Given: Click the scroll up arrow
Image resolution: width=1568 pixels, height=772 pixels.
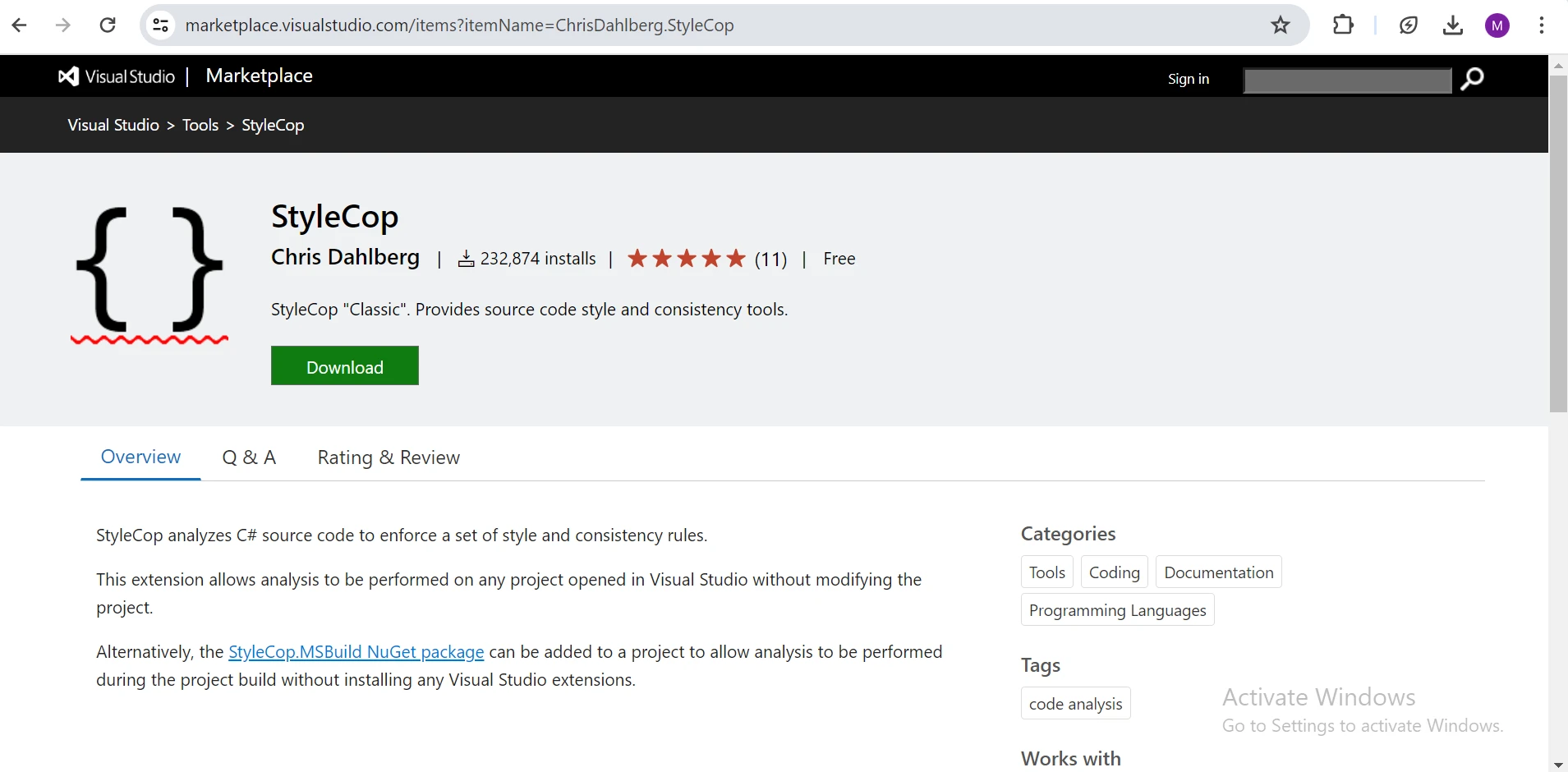Looking at the screenshot, I should (1558, 65).
